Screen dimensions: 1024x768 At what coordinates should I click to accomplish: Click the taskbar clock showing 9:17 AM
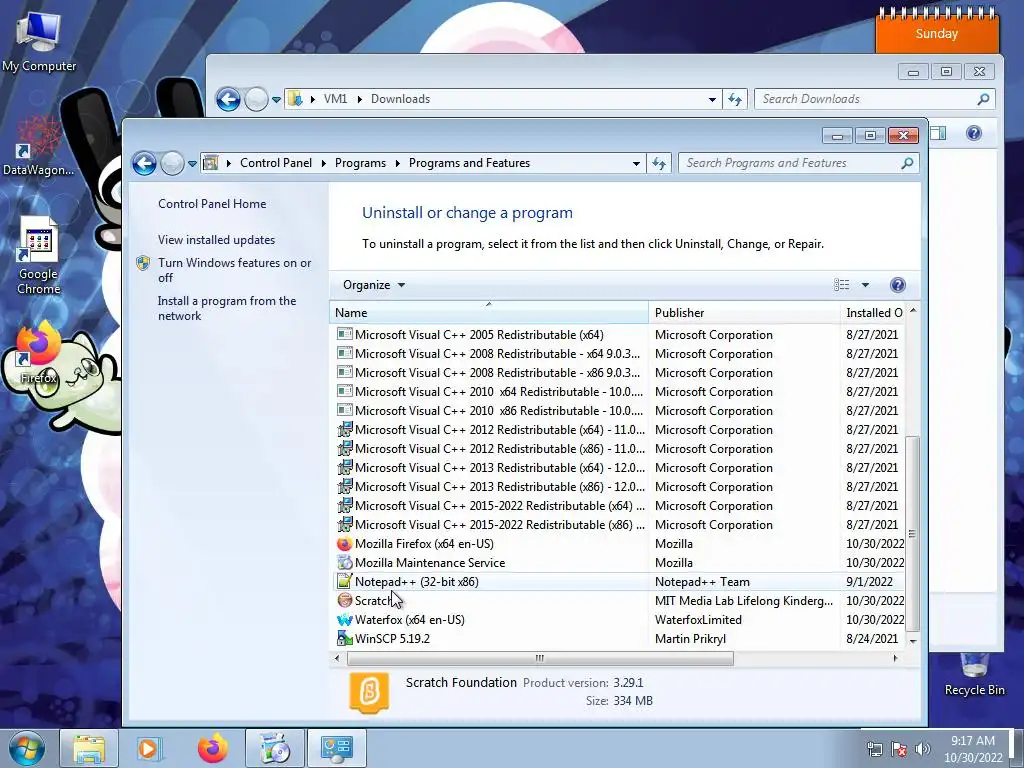(972, 749)
